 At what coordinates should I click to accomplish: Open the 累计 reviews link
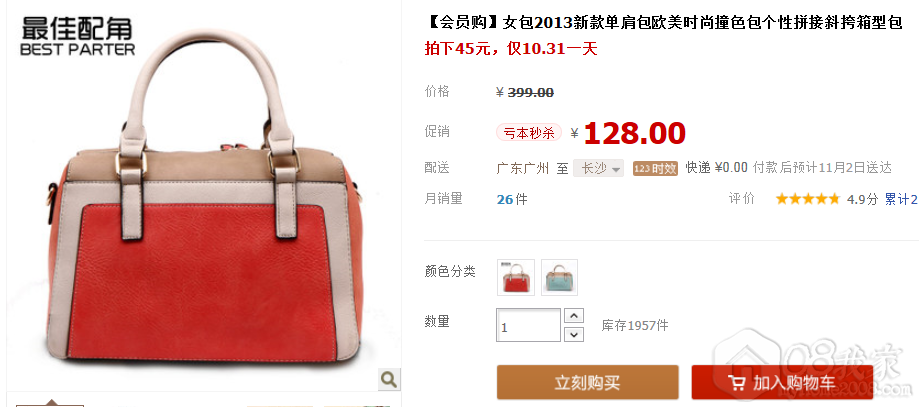[900, 199]
